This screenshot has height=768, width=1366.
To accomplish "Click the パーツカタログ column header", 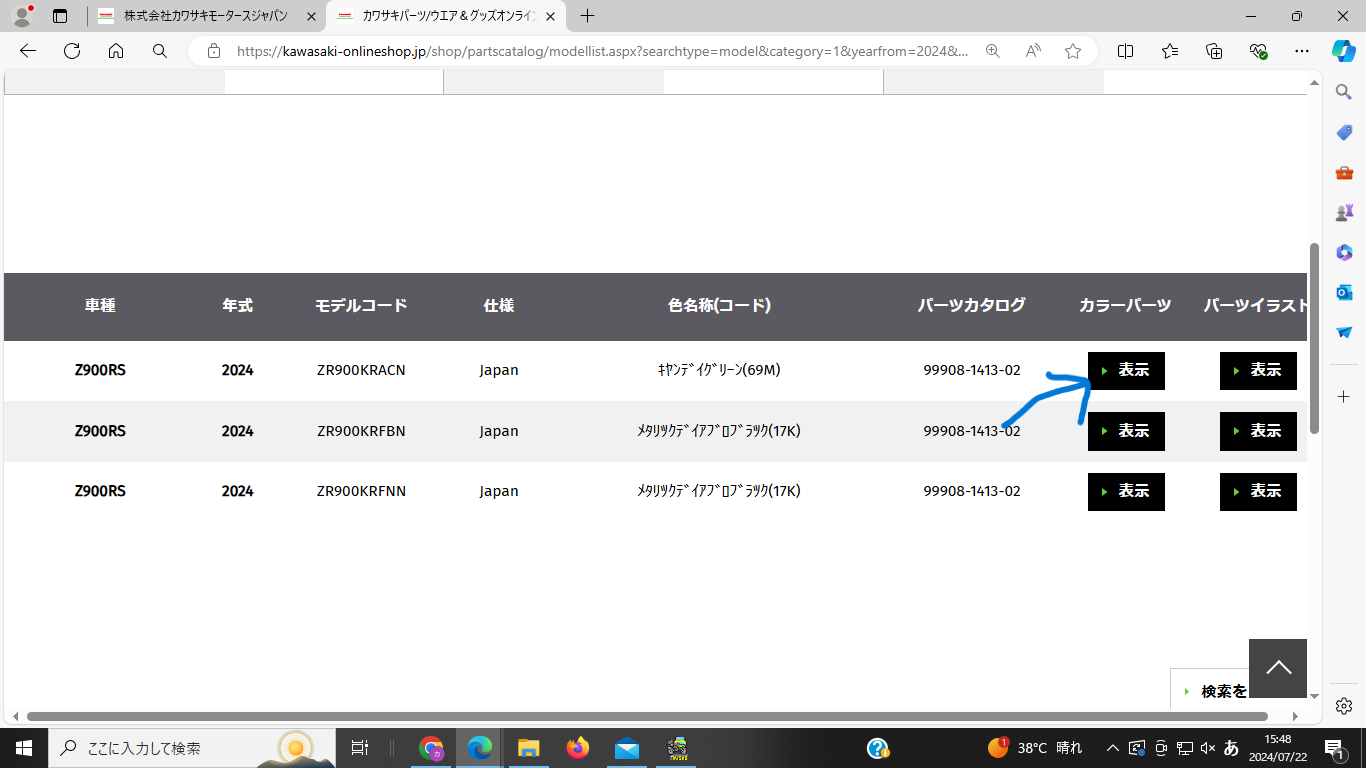I will click(972, 305).
